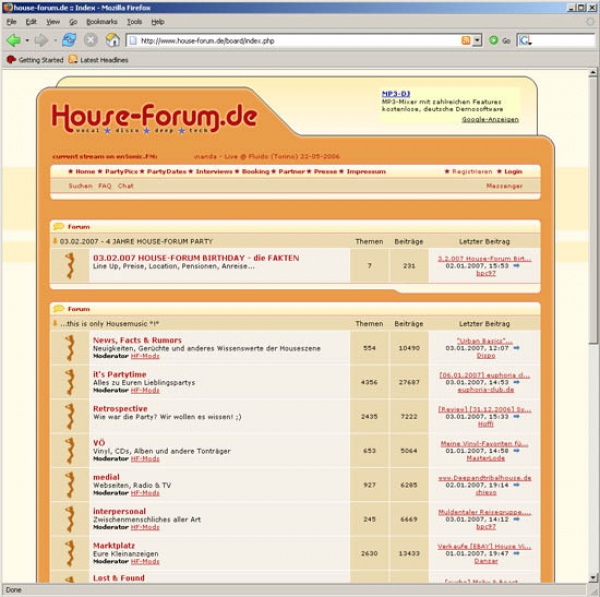The image size is (600, 597).
Task: Open the 03.02.007 HOUSE-FORUM BIRTHDAY forum
Action: point(196,258)
